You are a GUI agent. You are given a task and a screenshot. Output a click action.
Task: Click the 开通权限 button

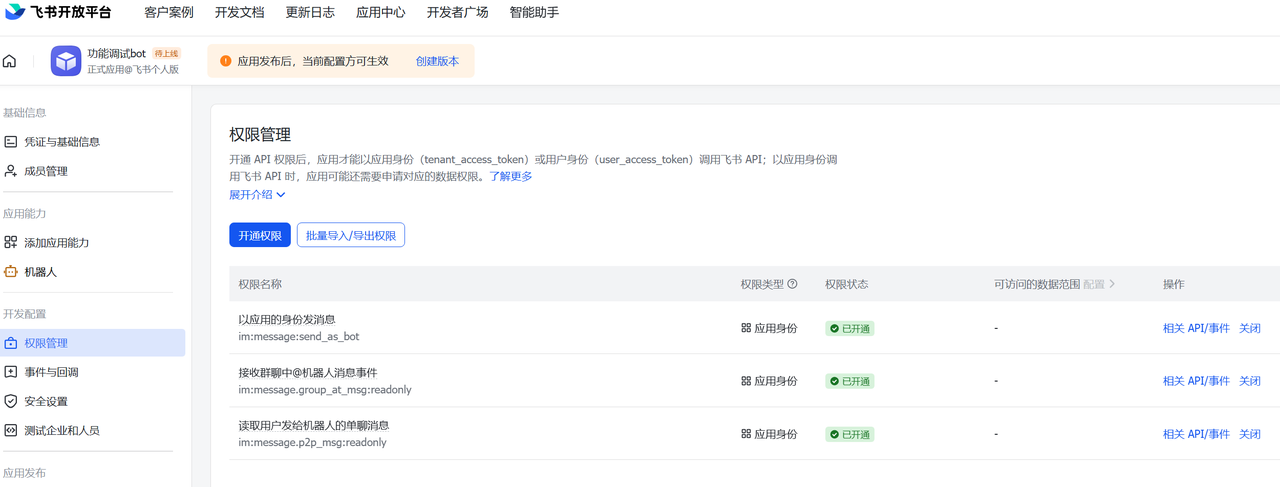pyautogui.click(x=260, y=235)
